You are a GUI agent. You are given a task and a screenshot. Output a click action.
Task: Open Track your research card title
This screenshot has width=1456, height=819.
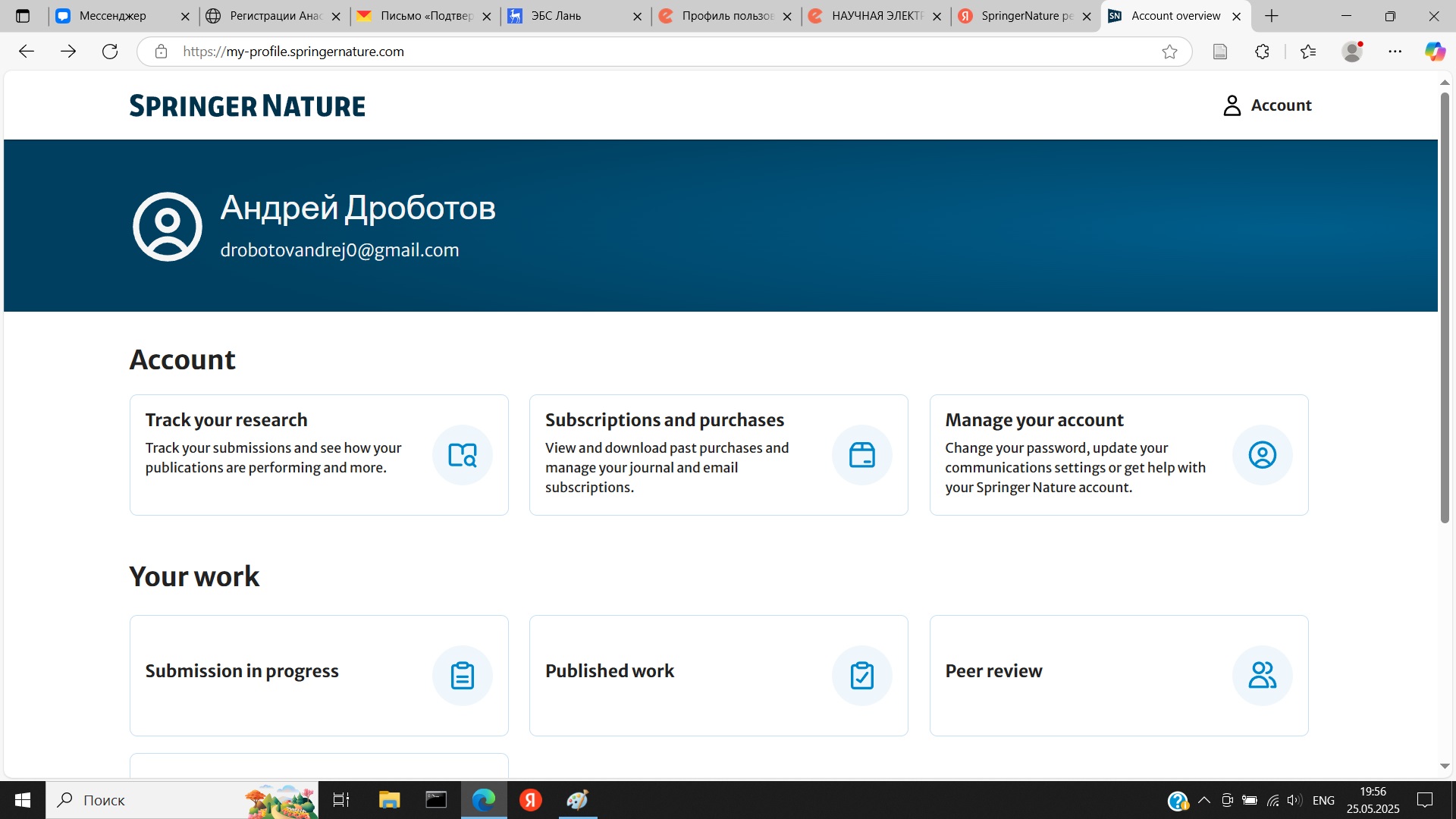226,420
